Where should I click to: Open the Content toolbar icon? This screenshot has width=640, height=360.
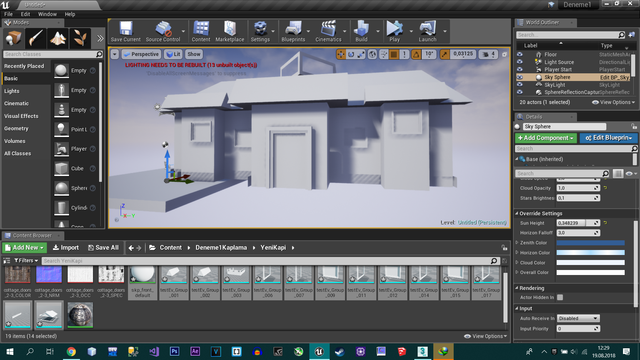point(201,31)
